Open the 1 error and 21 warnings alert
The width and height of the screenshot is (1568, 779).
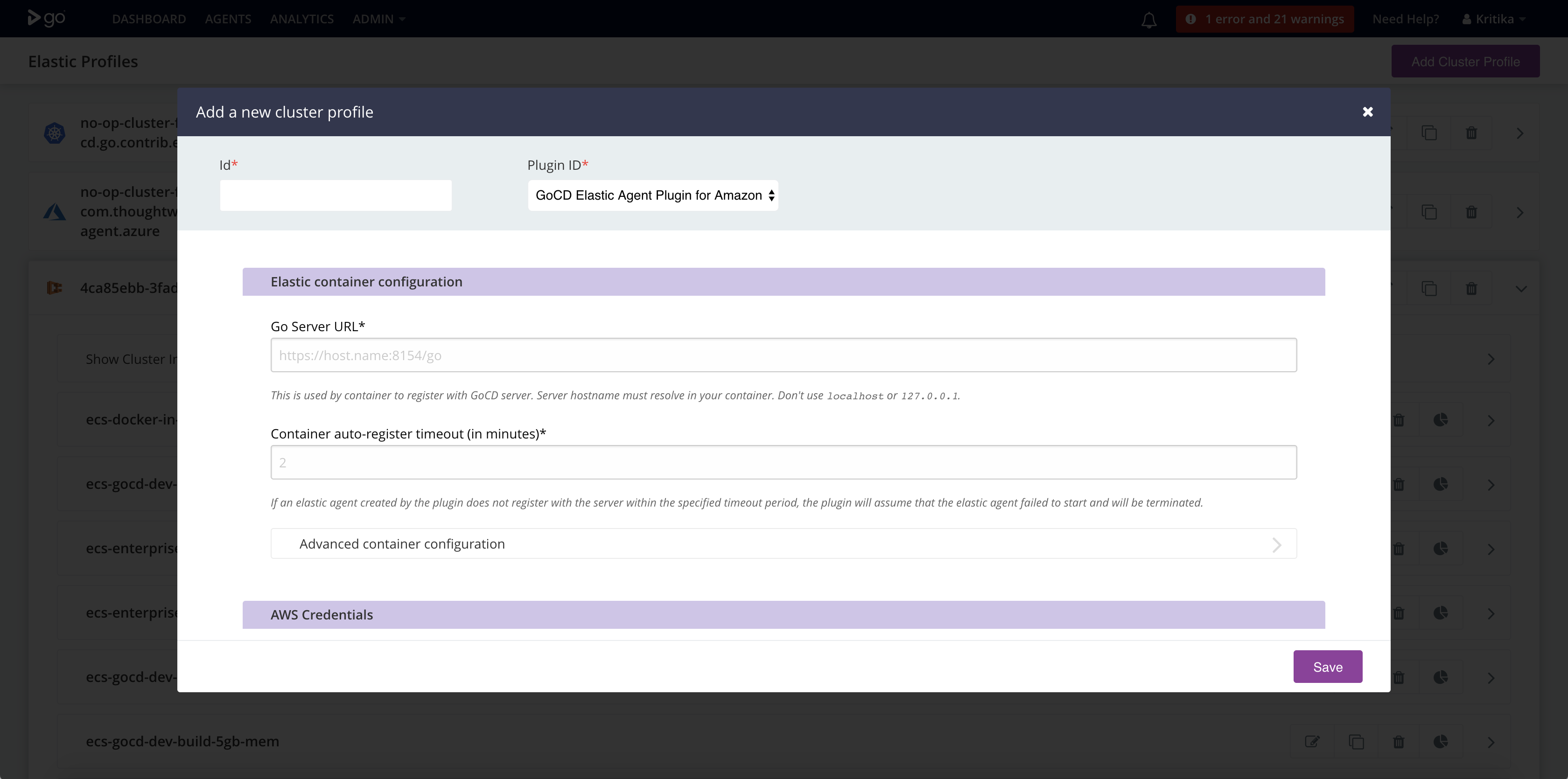pyautogui.click(x=1265, y=19)
